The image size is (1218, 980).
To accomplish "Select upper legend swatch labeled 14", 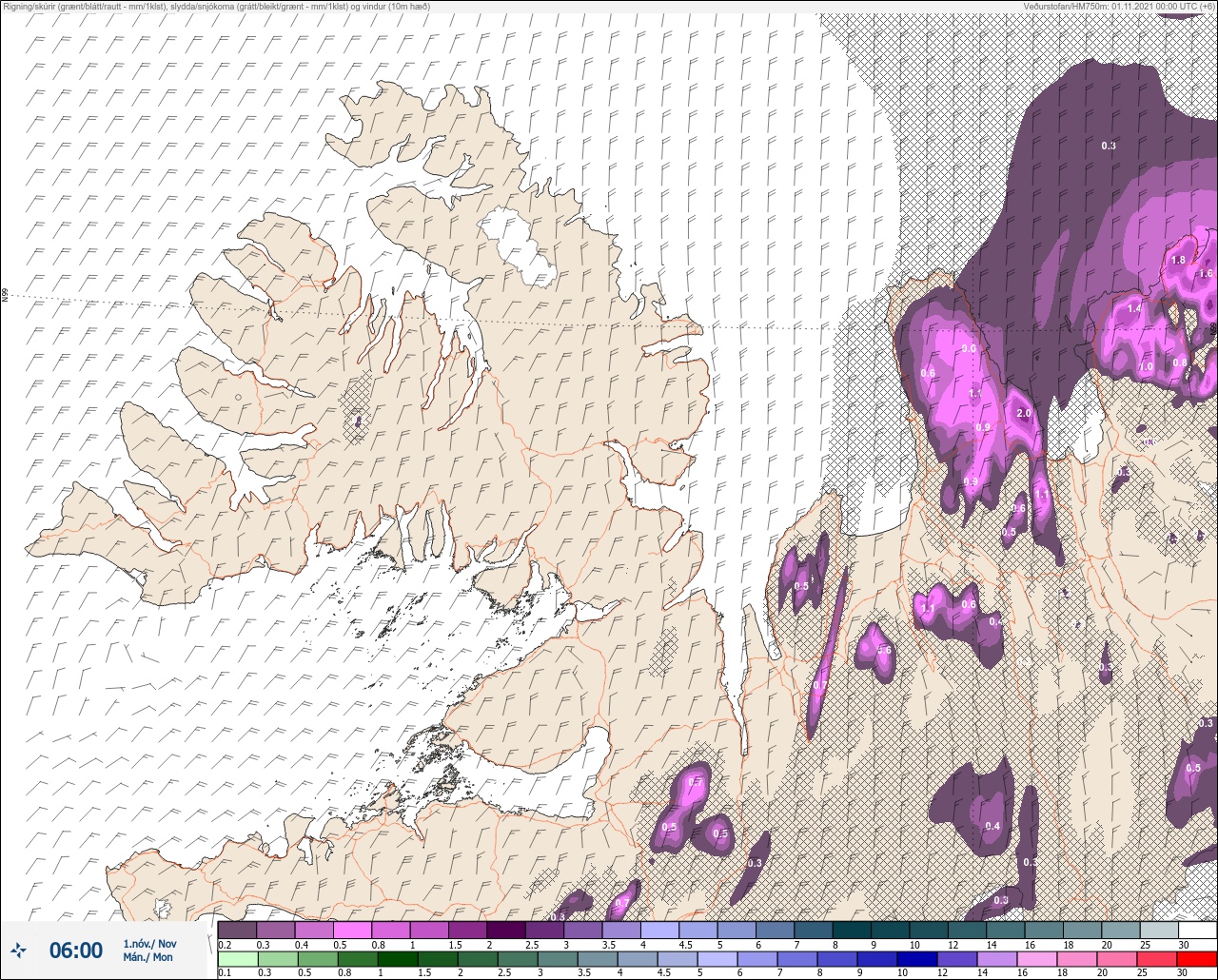I will [1005, 930].
